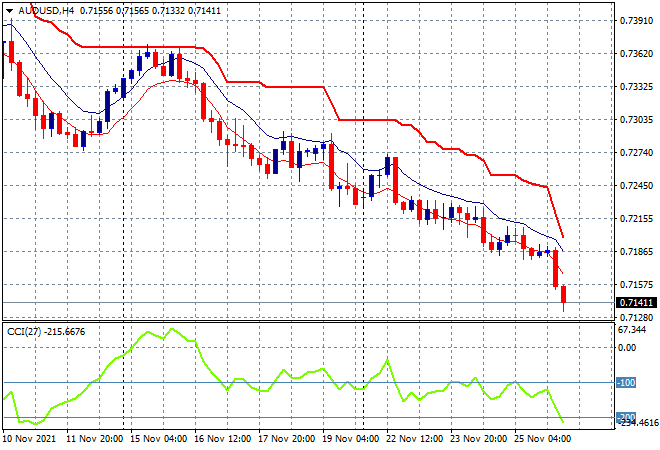Screen dimensions: 660x450
Task: Select the 0.73910 price axis label
Action: 637,21
